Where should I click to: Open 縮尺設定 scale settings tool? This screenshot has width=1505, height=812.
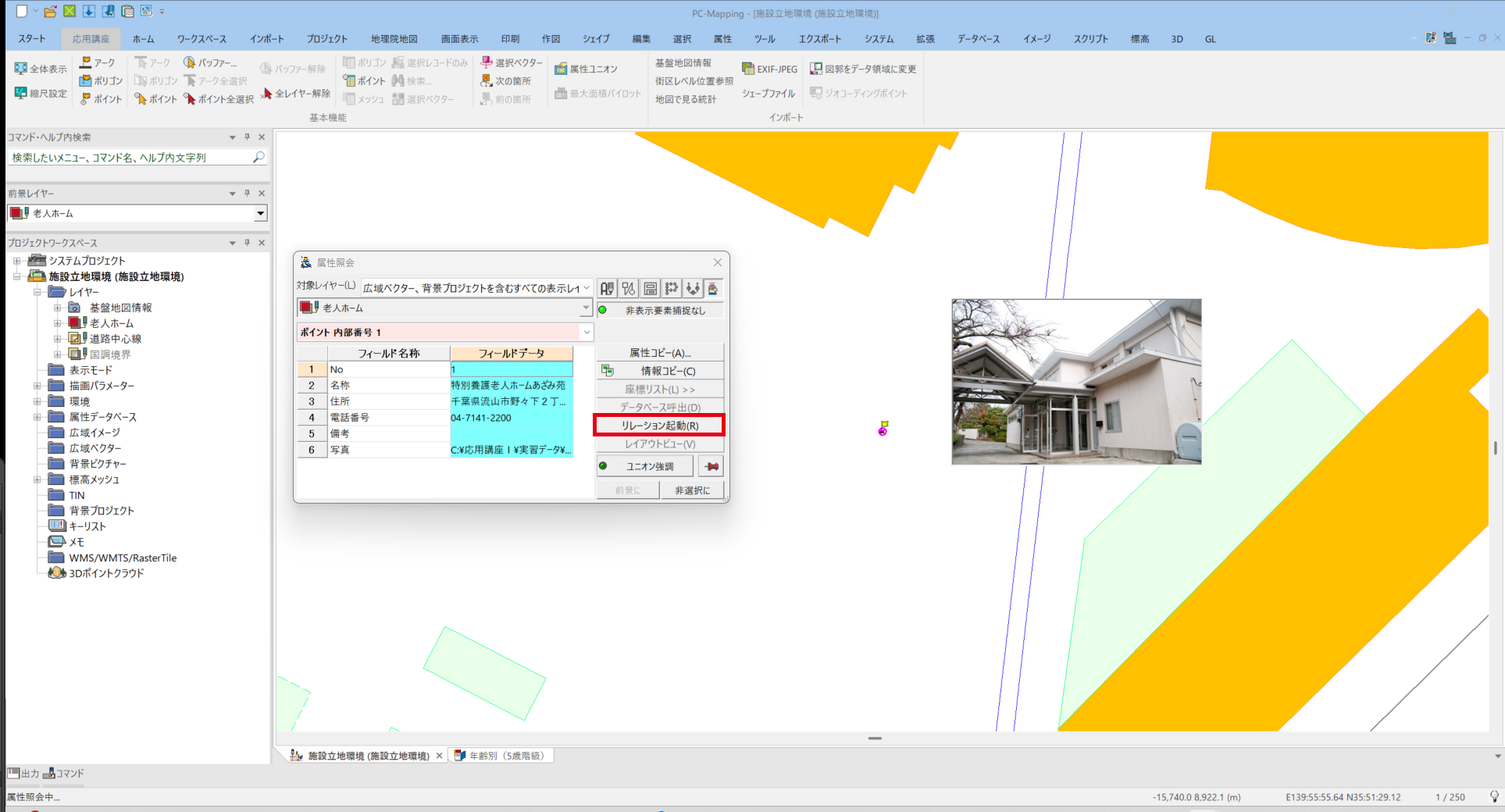21,93
